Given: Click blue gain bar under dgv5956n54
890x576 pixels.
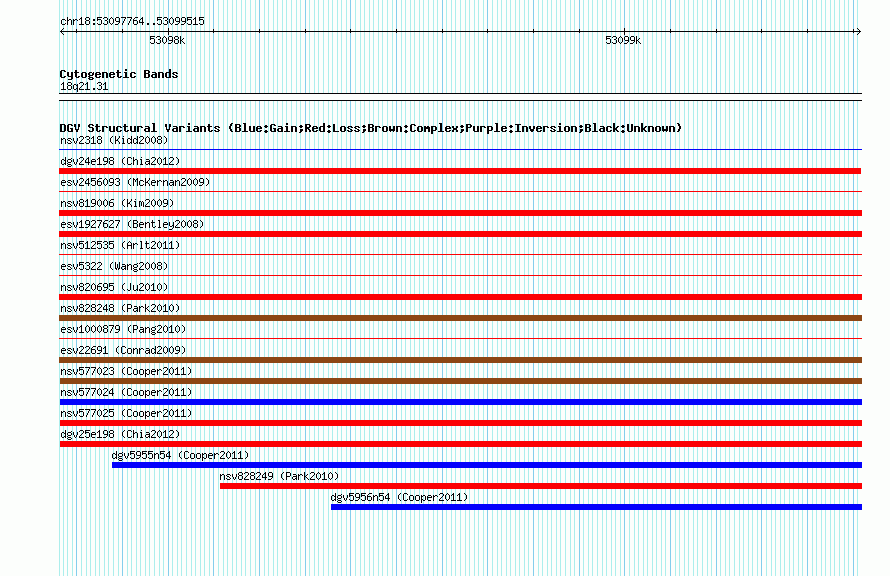Looking at the screenshot, I should coord(597,507).
